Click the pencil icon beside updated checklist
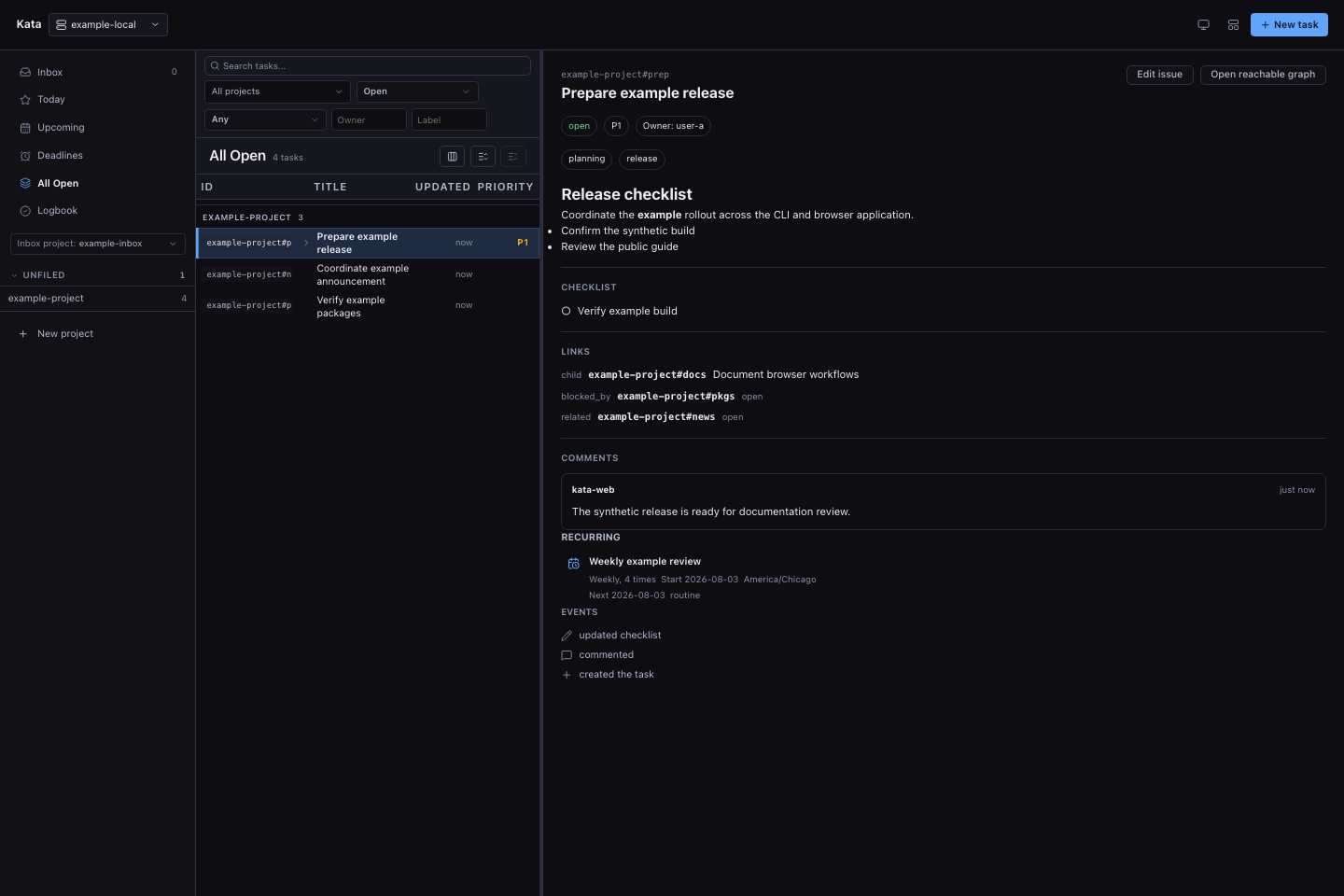Viewport: 1344px width, 896px height. pyautogui.click(x=567, y=636)
